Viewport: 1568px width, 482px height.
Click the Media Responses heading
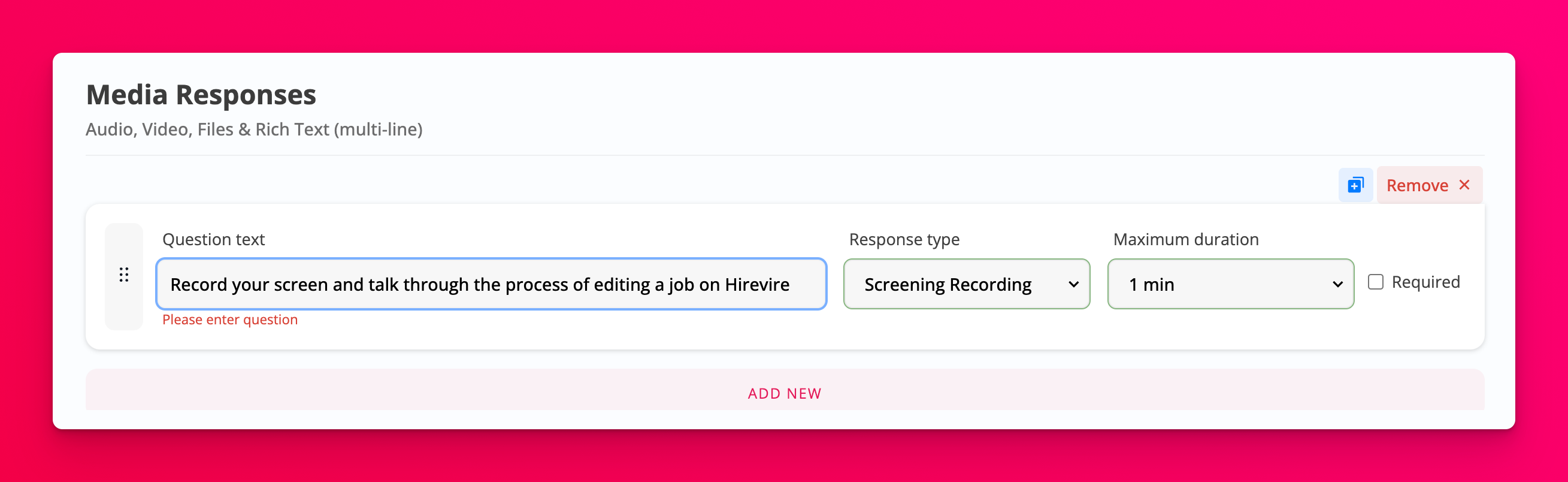coord(201,95)
